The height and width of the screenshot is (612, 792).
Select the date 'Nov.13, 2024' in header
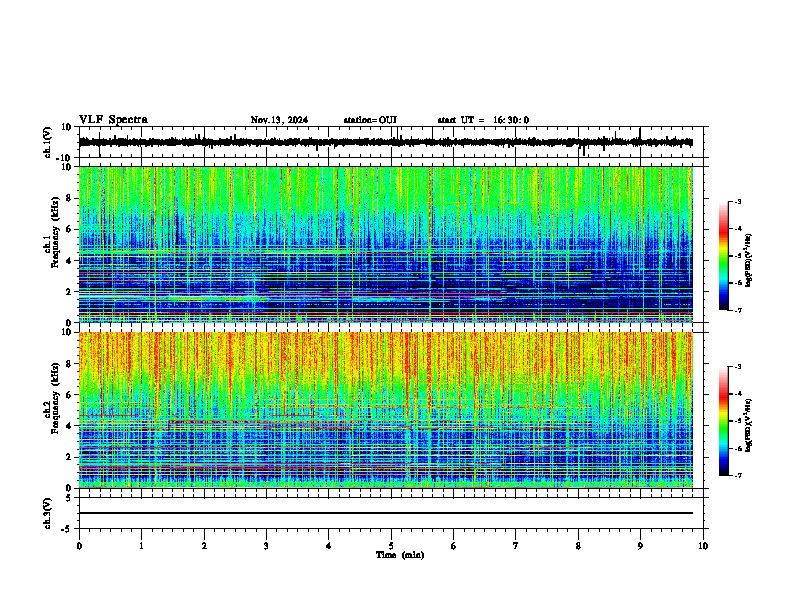click(279, 120)
